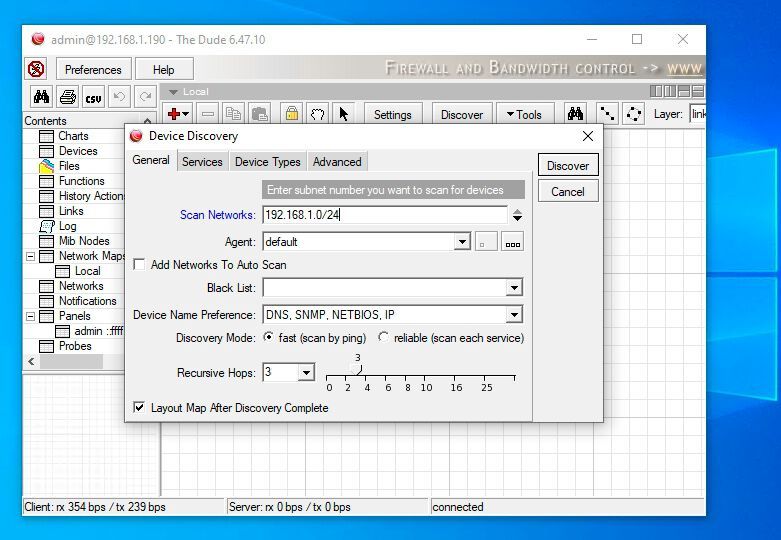This screenshot has height=540, width=781.
Task: Click the padlock lock icon in map toolbar
Action: coord(291,114)
